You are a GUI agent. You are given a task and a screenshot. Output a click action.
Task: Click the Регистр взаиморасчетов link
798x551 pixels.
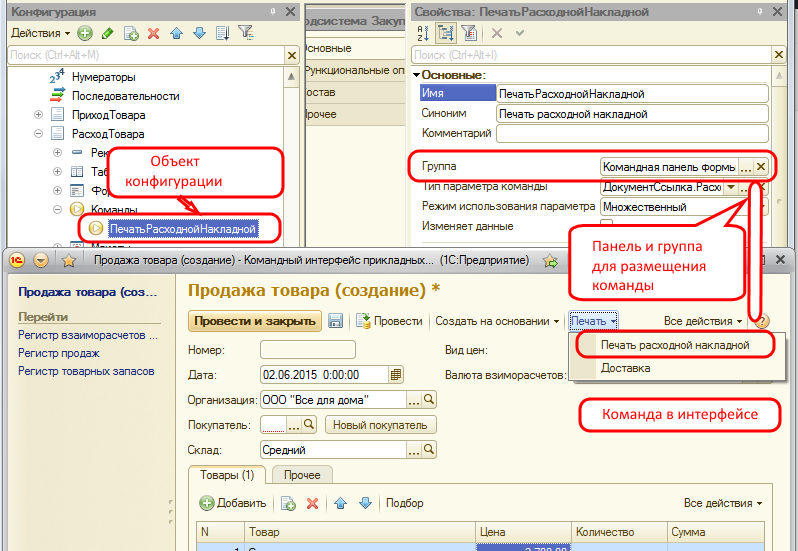(x=88, y=335)
